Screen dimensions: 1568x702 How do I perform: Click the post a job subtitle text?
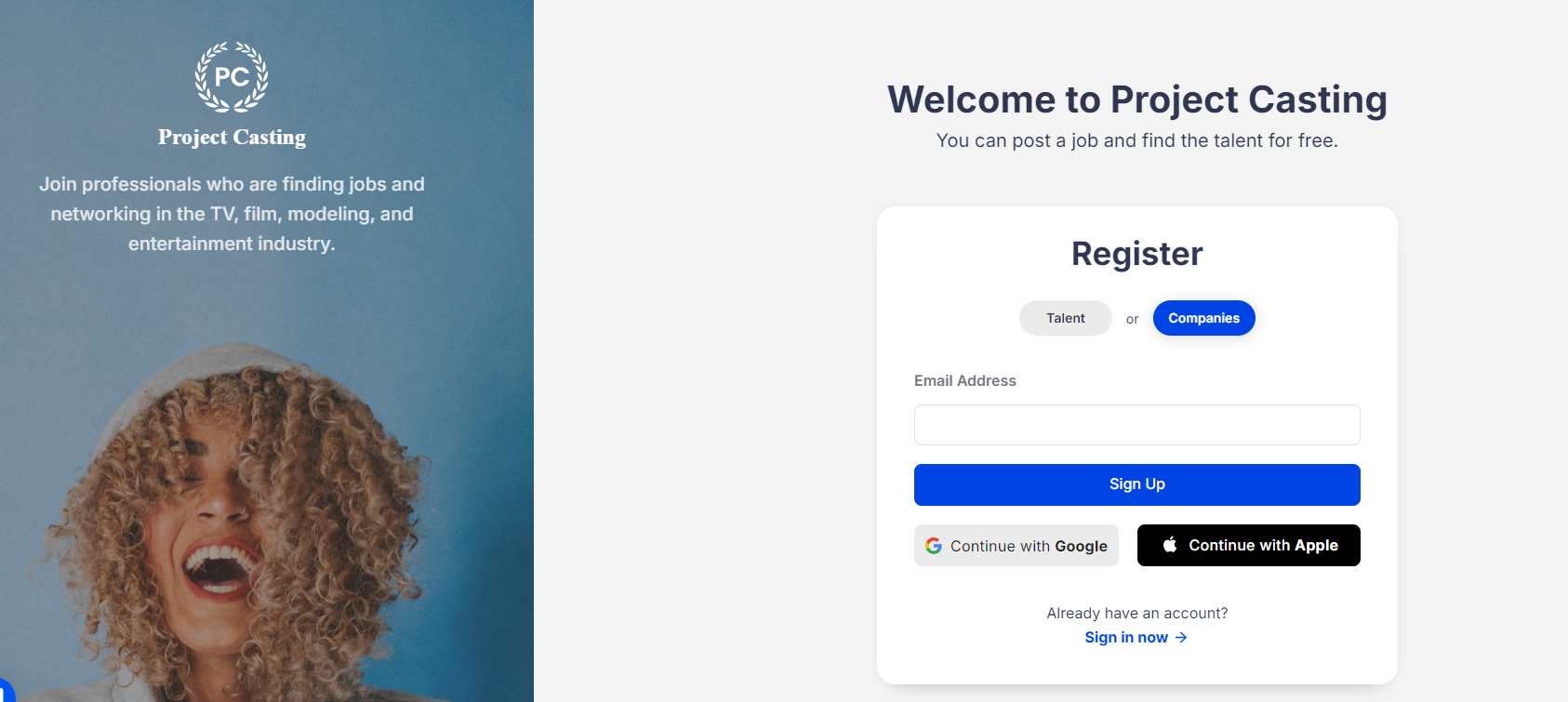point(1136,140)
